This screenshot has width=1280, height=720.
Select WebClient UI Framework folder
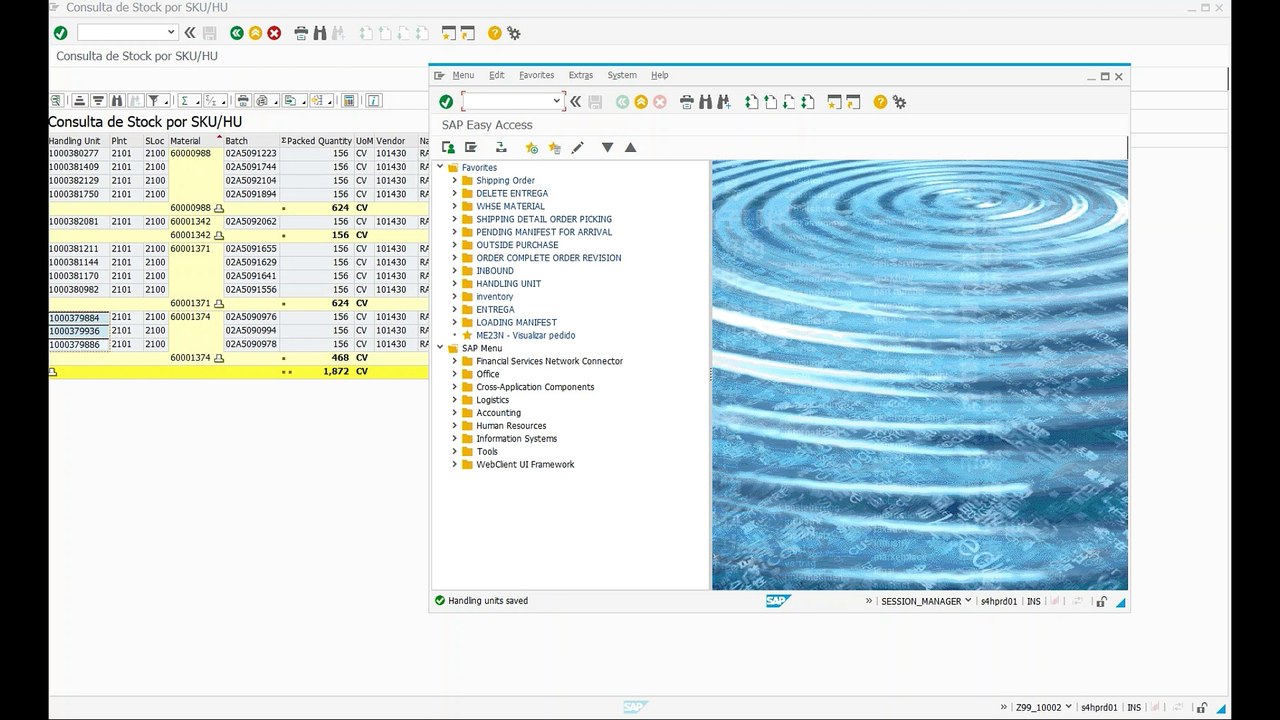coord(525,465)
